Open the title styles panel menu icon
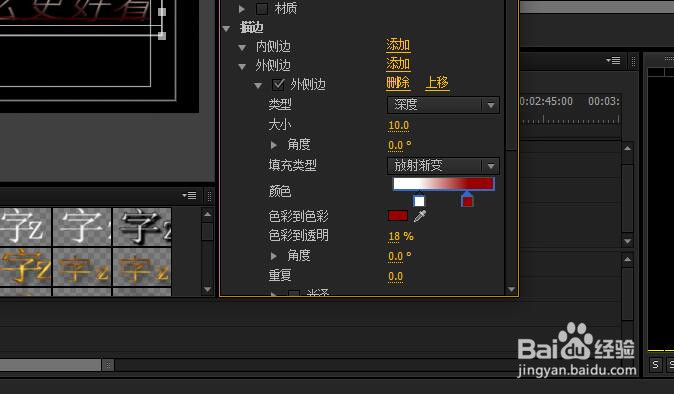 click(x=190, y=195)
